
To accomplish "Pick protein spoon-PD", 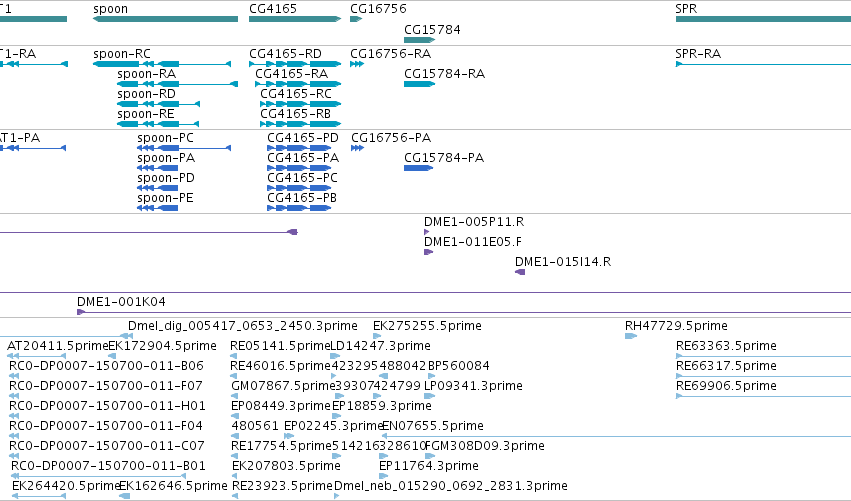I will (x=166, y=178).
